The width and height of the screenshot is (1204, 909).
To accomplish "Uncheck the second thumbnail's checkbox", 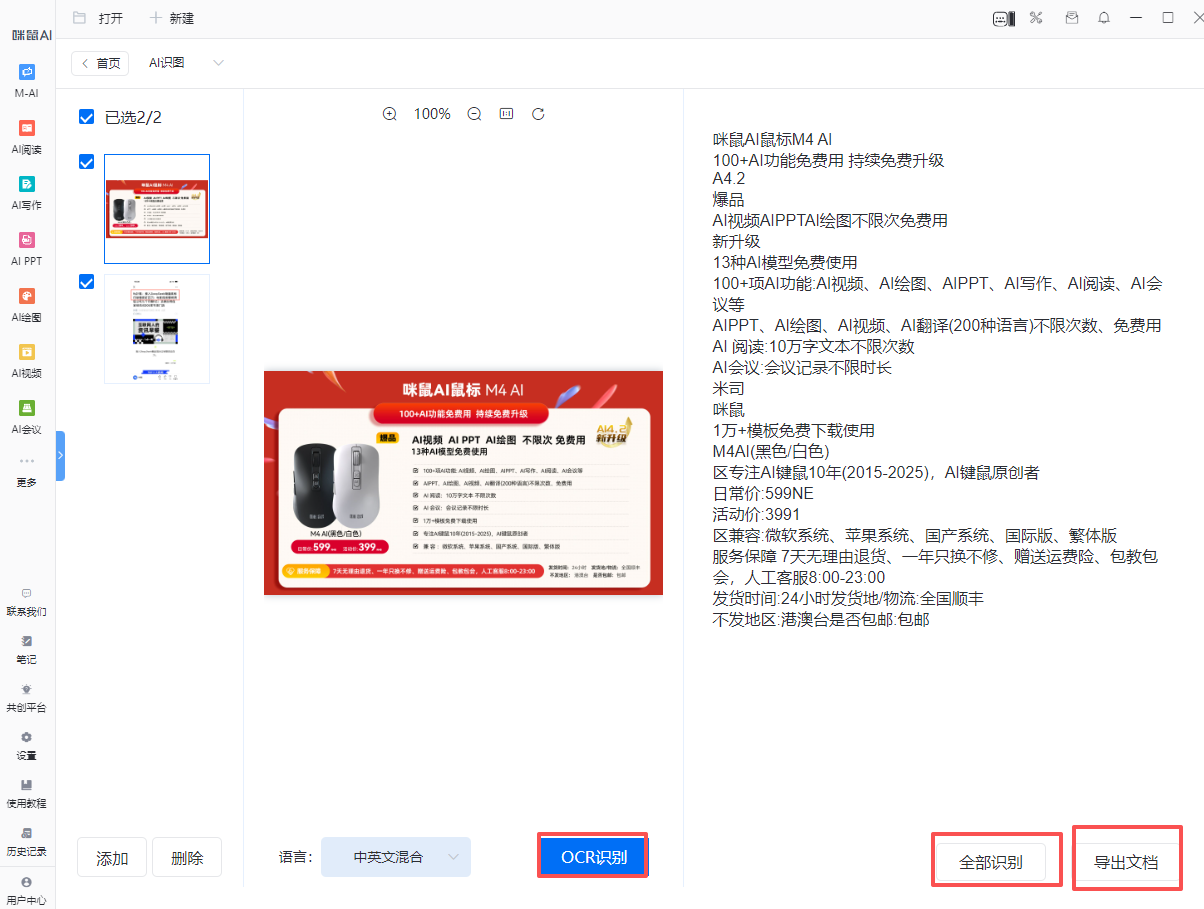I will (87, 282).
